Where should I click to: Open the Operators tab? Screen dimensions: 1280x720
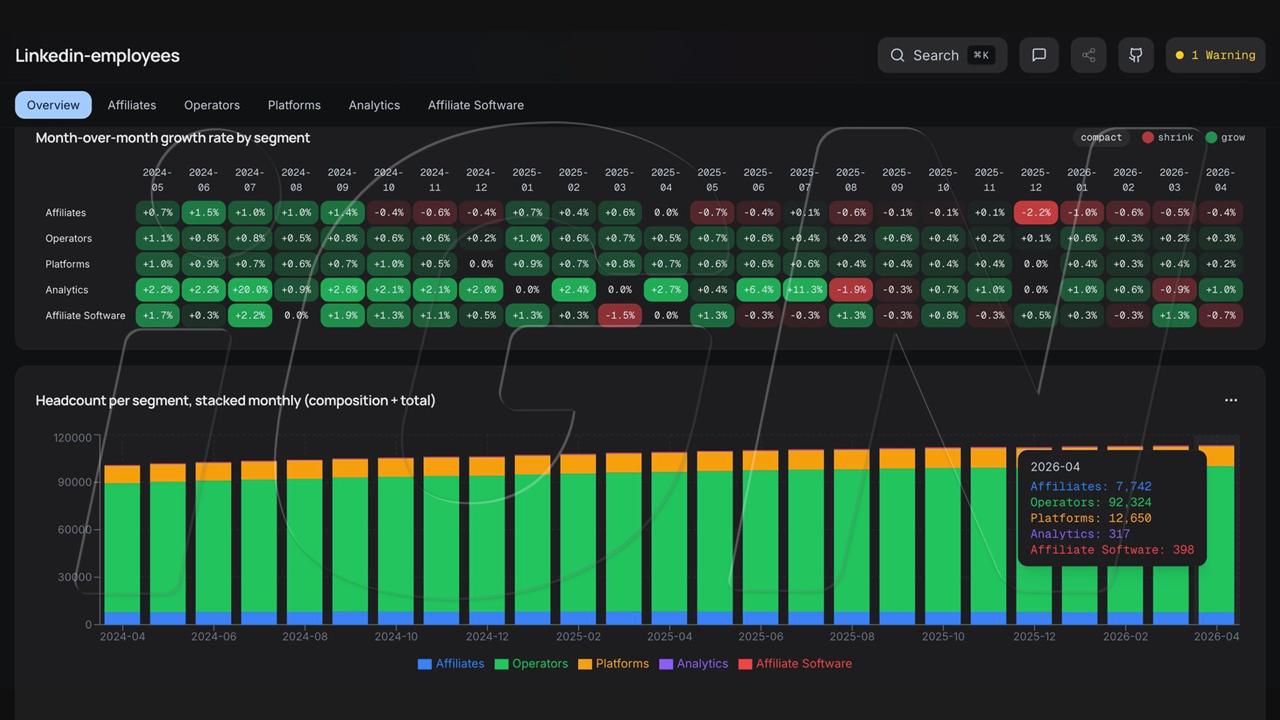coord(212,105)
